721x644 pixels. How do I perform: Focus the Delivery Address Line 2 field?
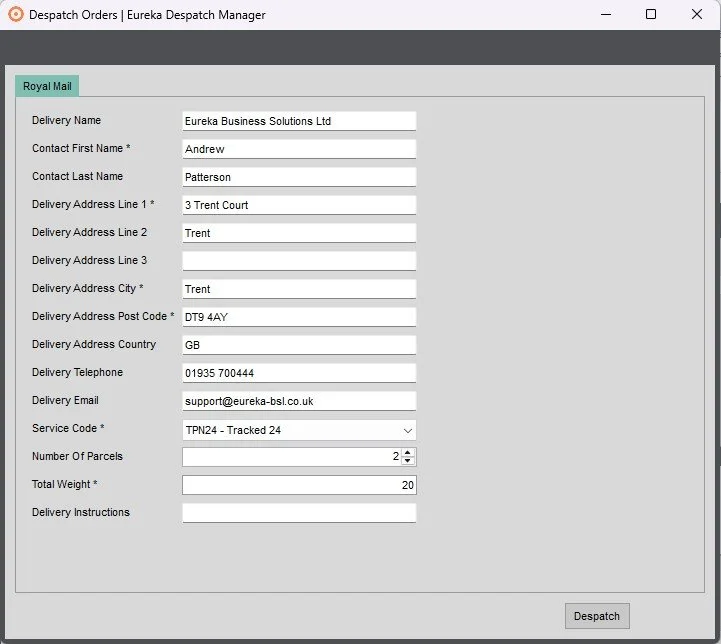click(299, 233)
